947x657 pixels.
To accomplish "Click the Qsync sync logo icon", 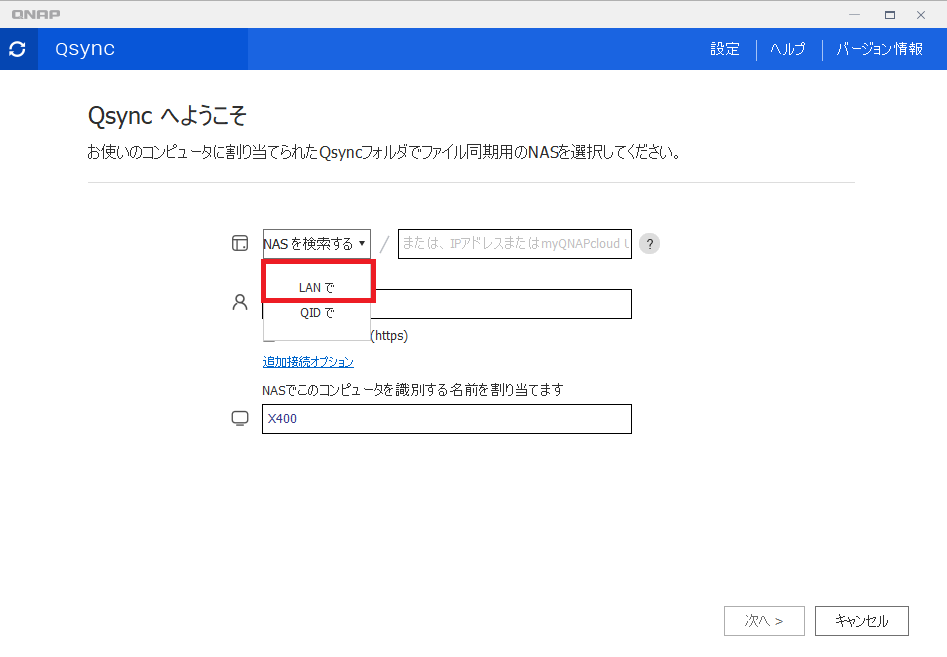I will [18, 49].
